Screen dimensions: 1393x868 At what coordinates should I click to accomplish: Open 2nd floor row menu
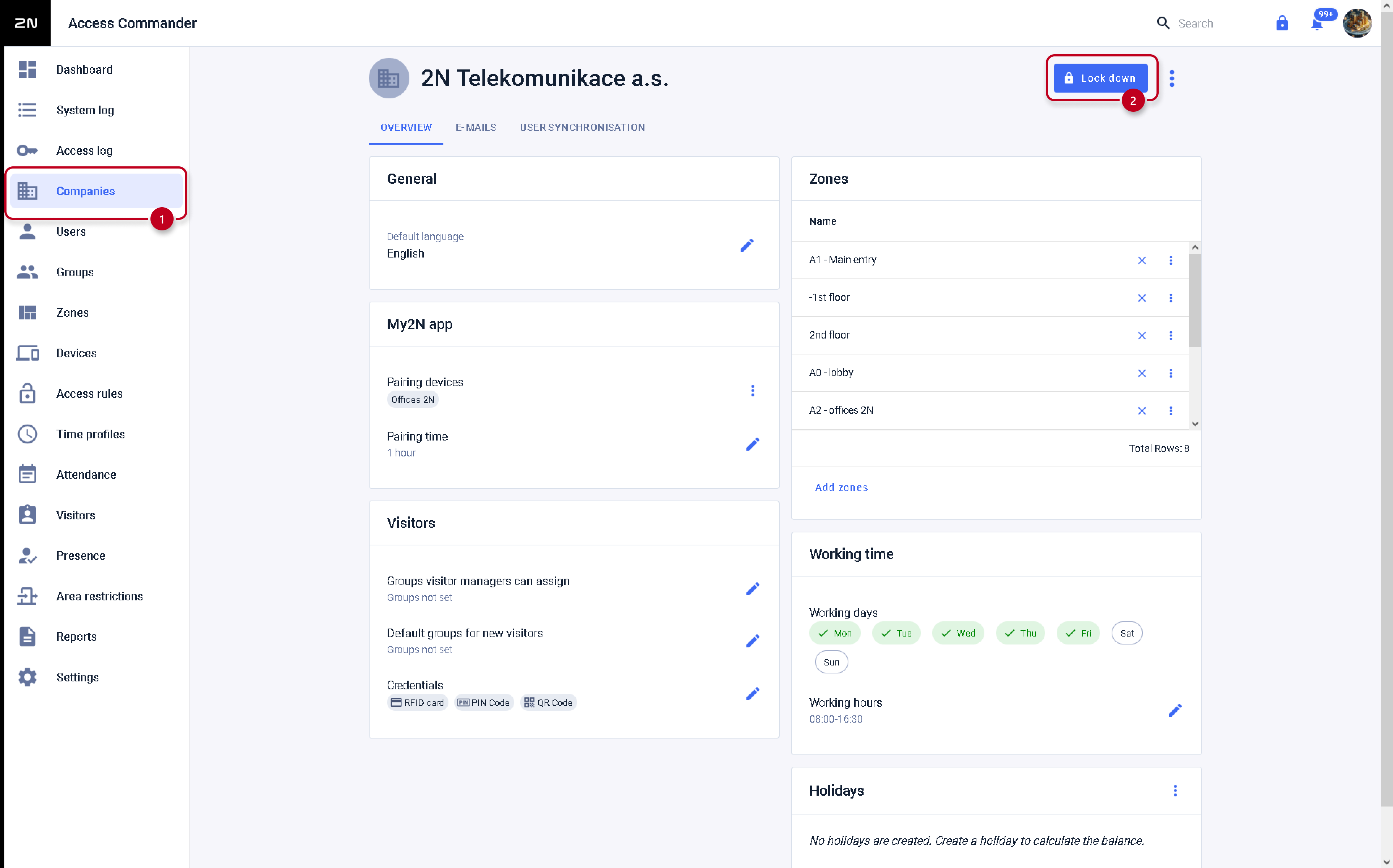click(1171, 335)
